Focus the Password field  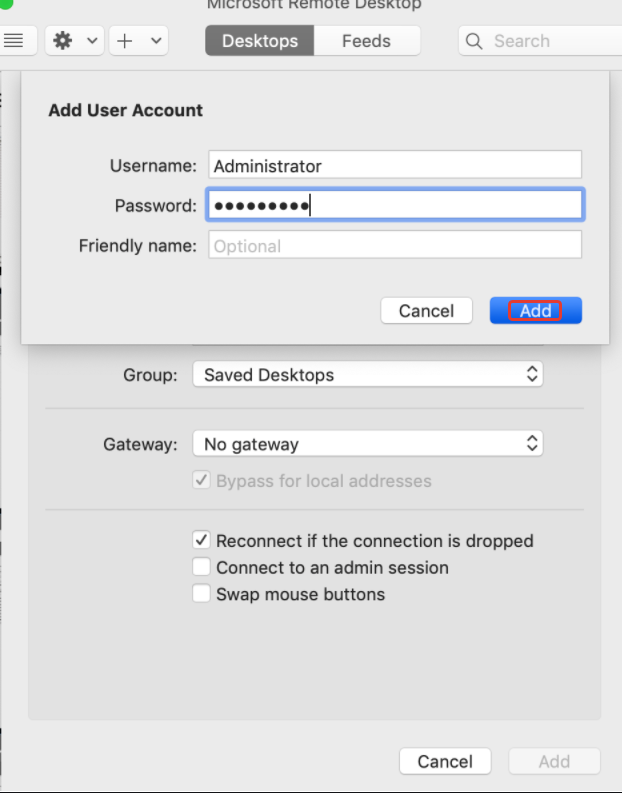click(395, 206)
